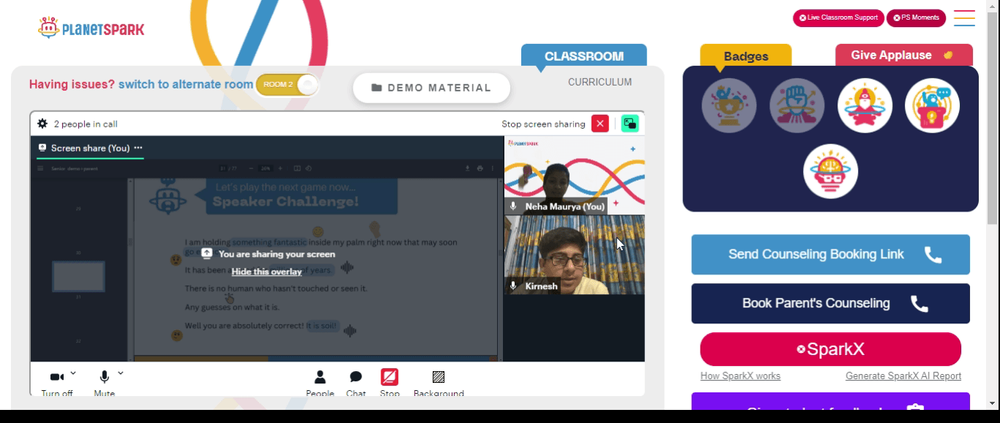The image size is (1000, 423).
Task: Click Neha Maurya's microphone status icon
Action: (513, 207)
